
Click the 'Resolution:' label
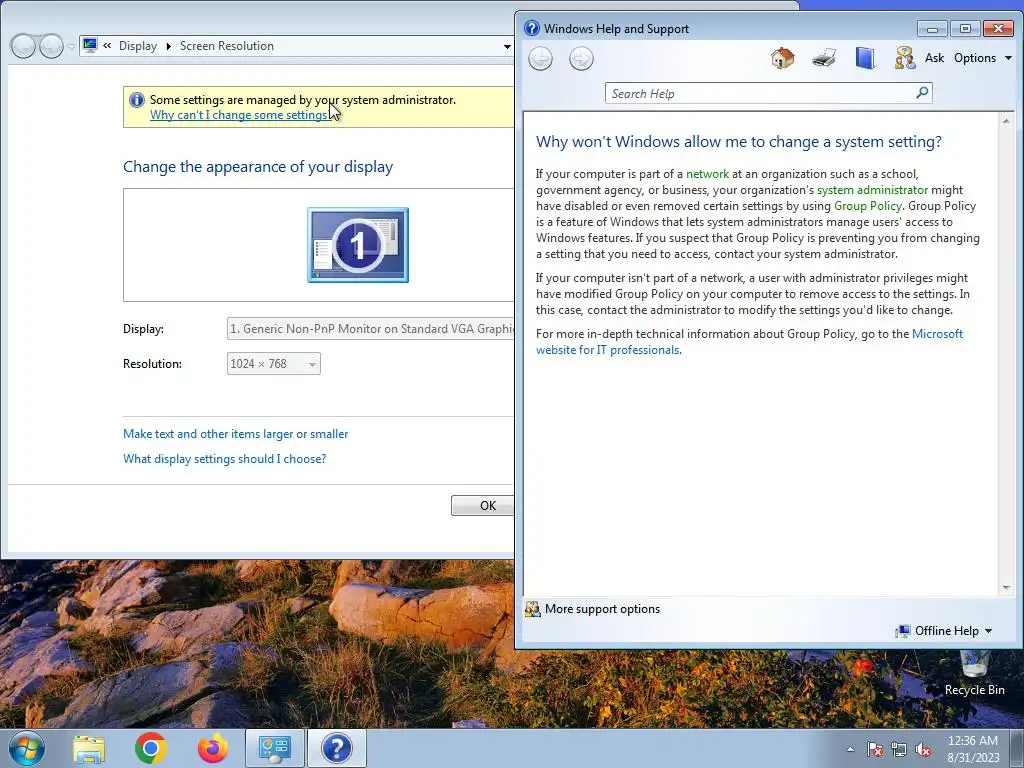(152, 364)
